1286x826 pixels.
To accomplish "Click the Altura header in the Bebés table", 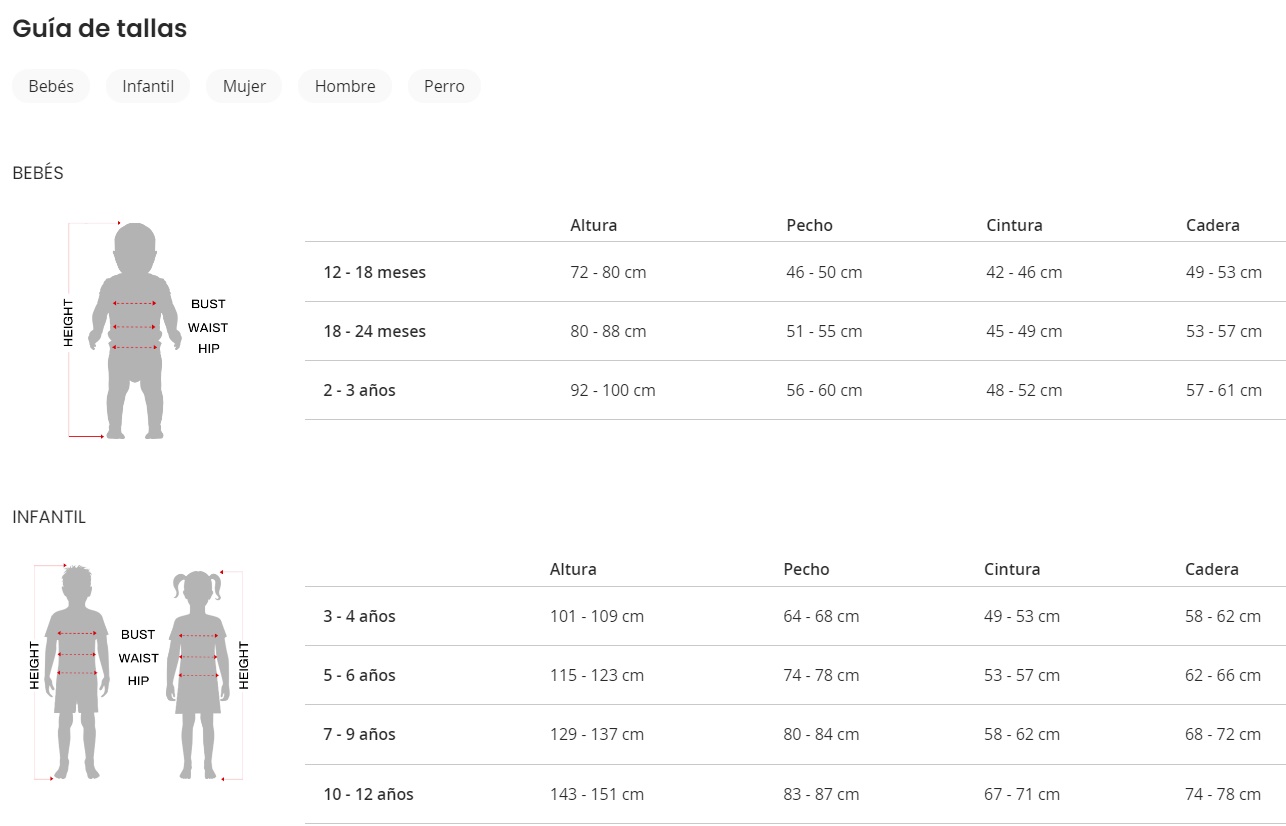I will [593, 225].
